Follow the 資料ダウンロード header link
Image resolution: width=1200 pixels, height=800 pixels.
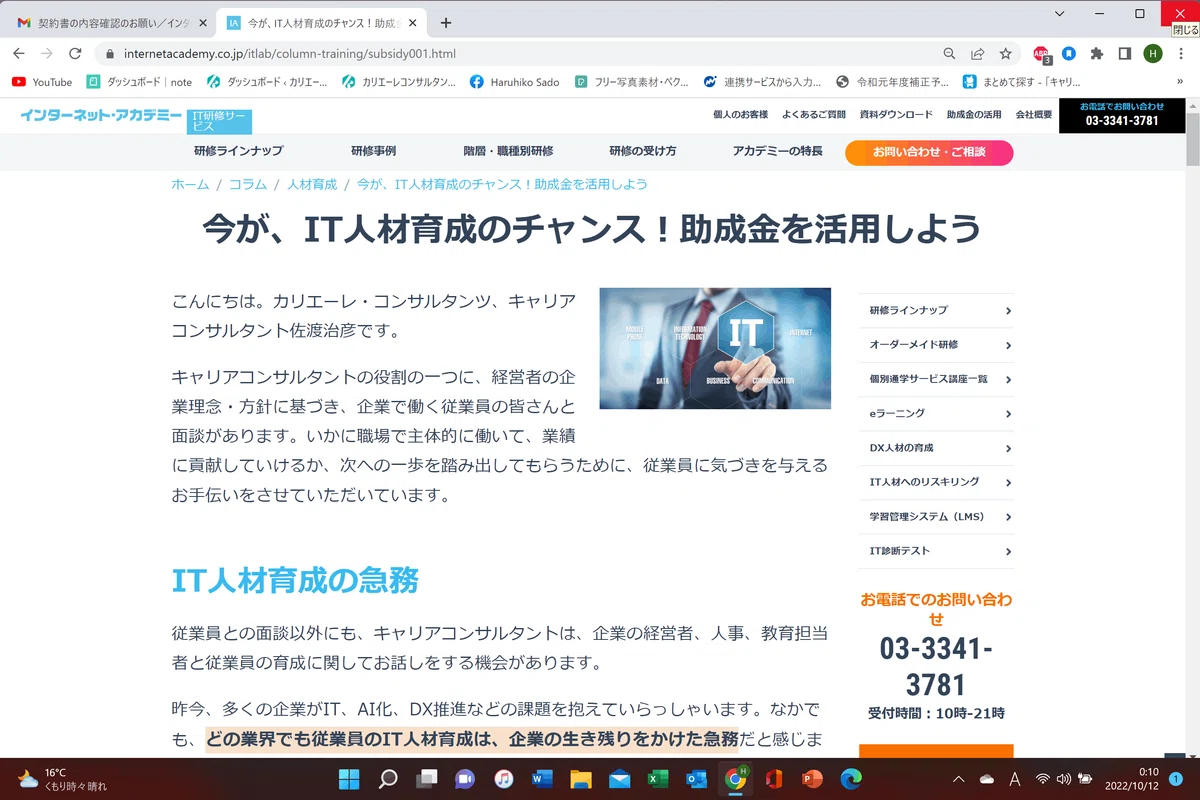pos(896,115)
